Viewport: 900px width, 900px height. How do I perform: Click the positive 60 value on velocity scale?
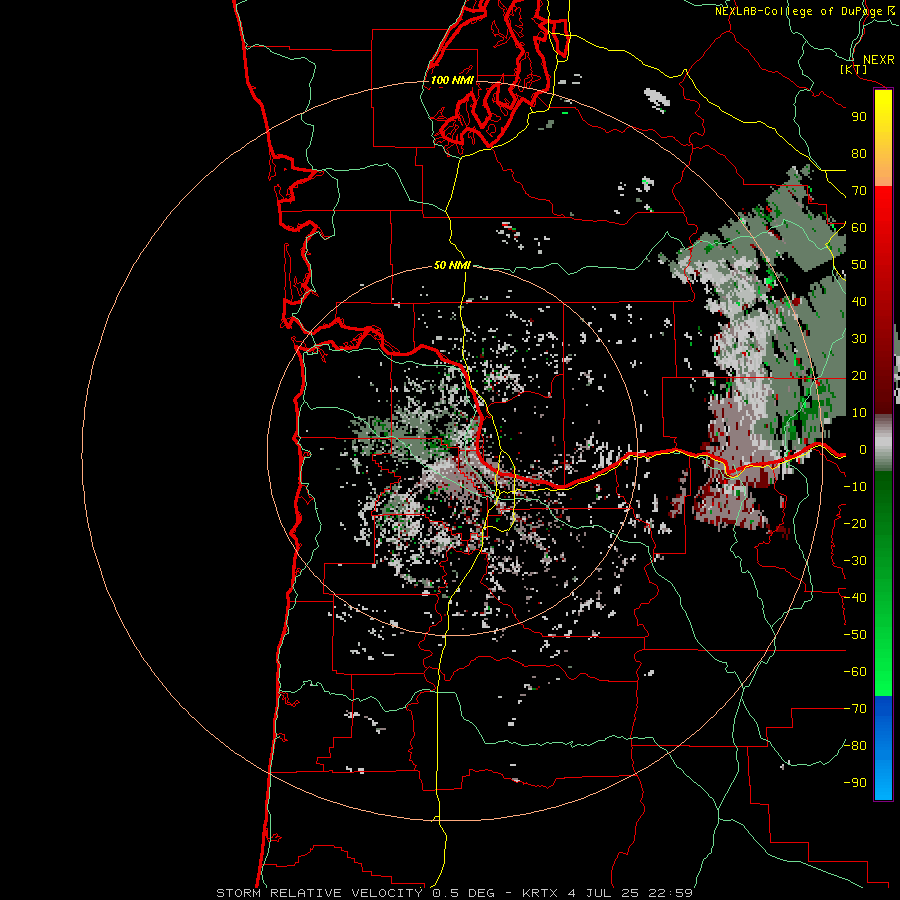click(x=859, y=227)
